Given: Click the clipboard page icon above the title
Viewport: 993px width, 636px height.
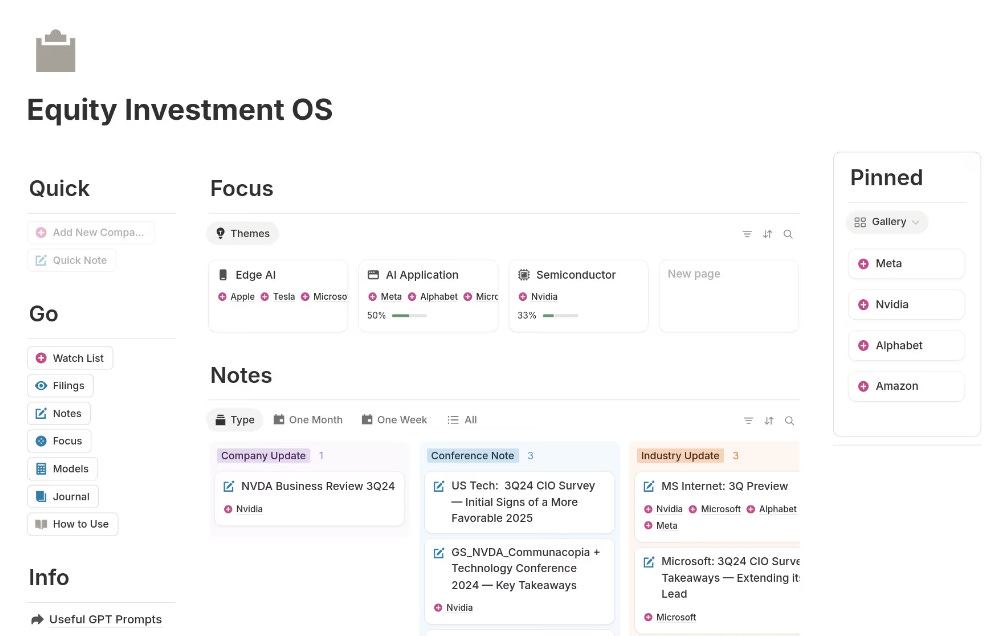Looking at the screenshot, I should pyautogui.click(x=56, y=51).
